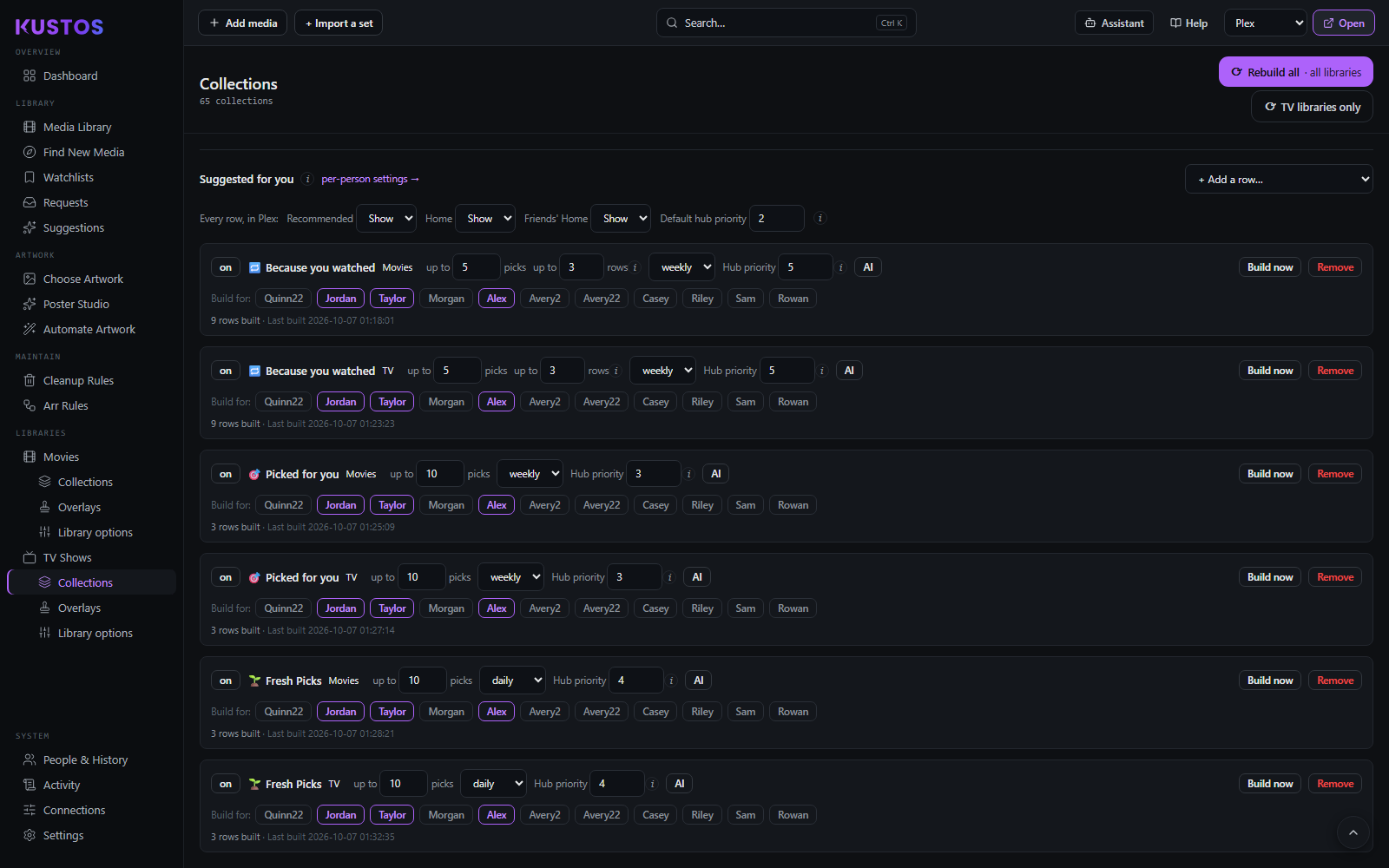Open Activity page
Viewport: 1389px width, 868px height.
tap(61, 785)
